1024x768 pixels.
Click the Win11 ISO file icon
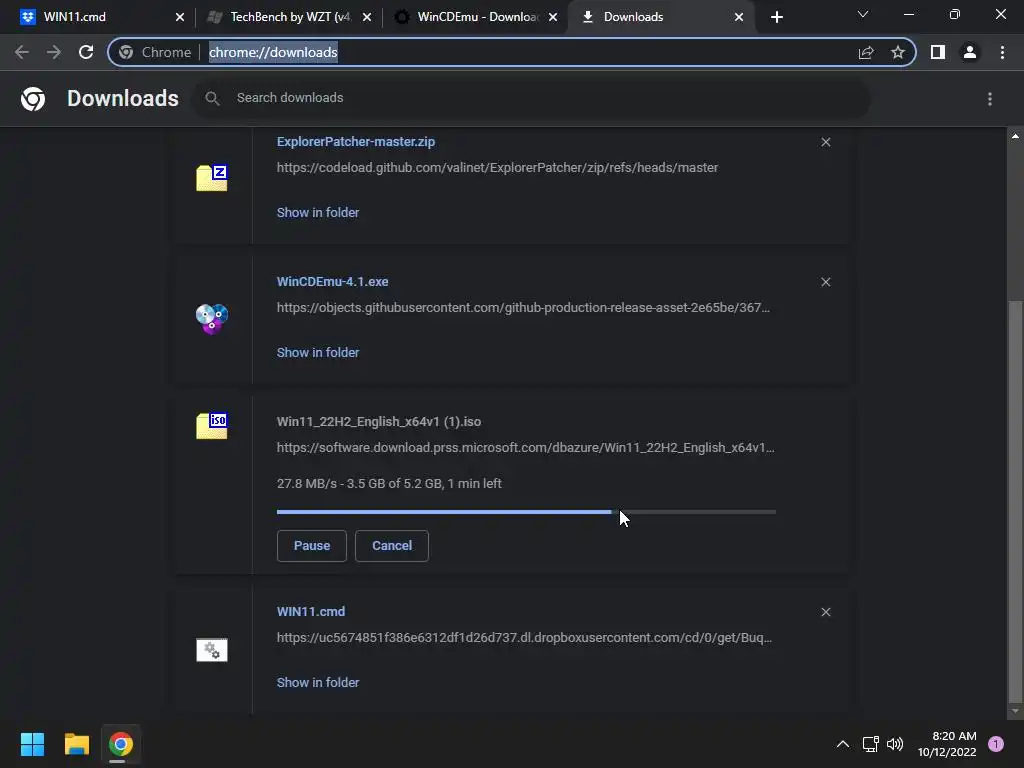[x=212, y=426]
